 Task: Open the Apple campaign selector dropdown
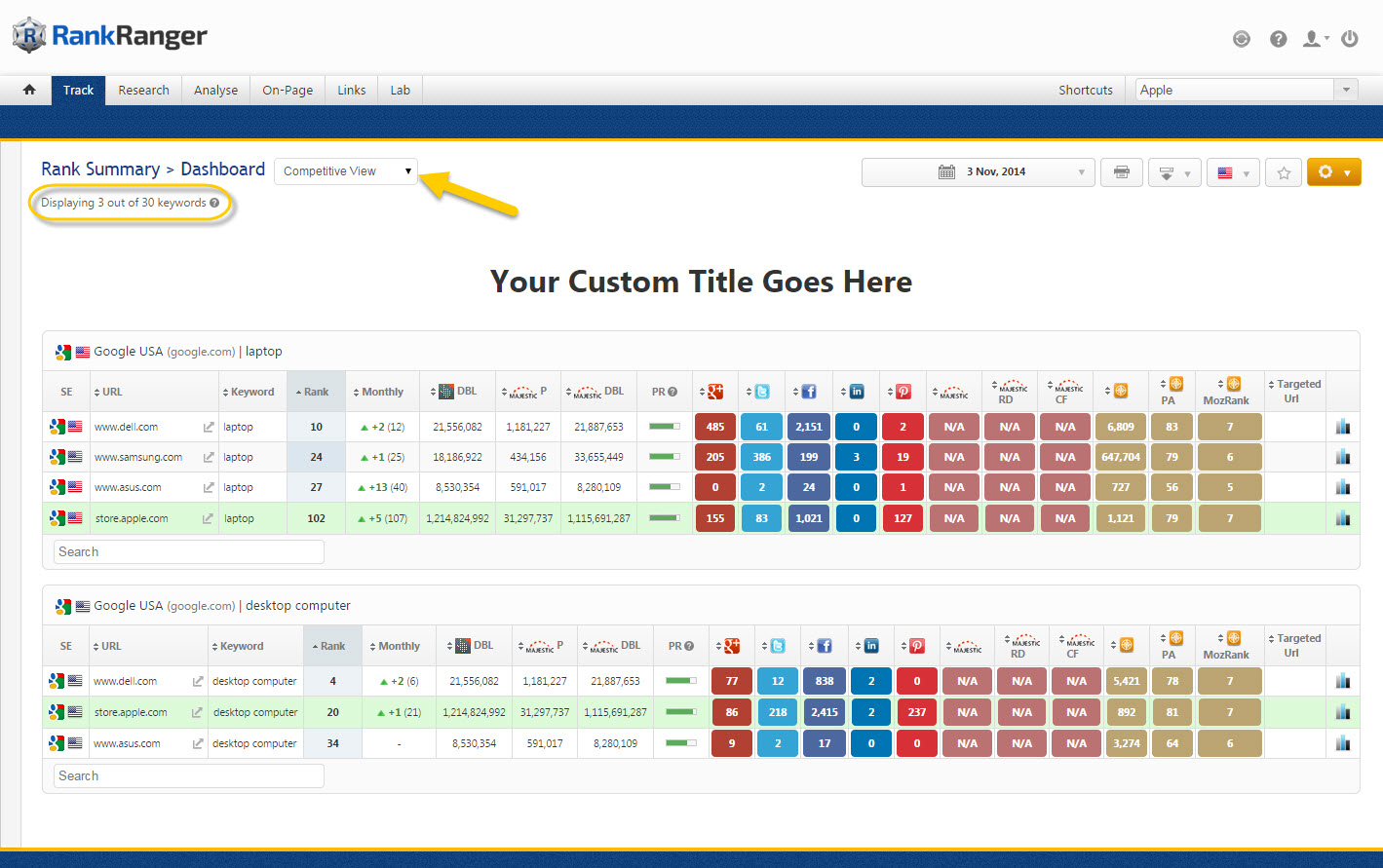[1247, 90]
